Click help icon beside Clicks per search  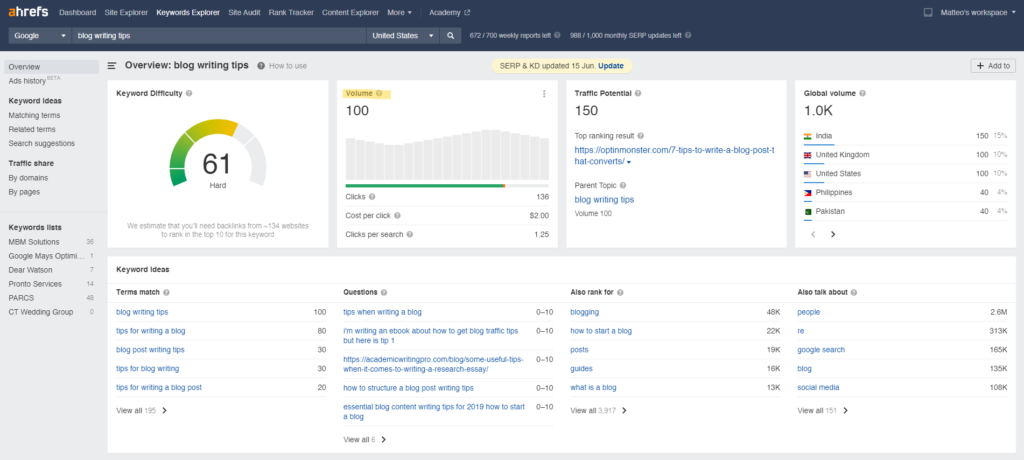(x=409, y=235)
